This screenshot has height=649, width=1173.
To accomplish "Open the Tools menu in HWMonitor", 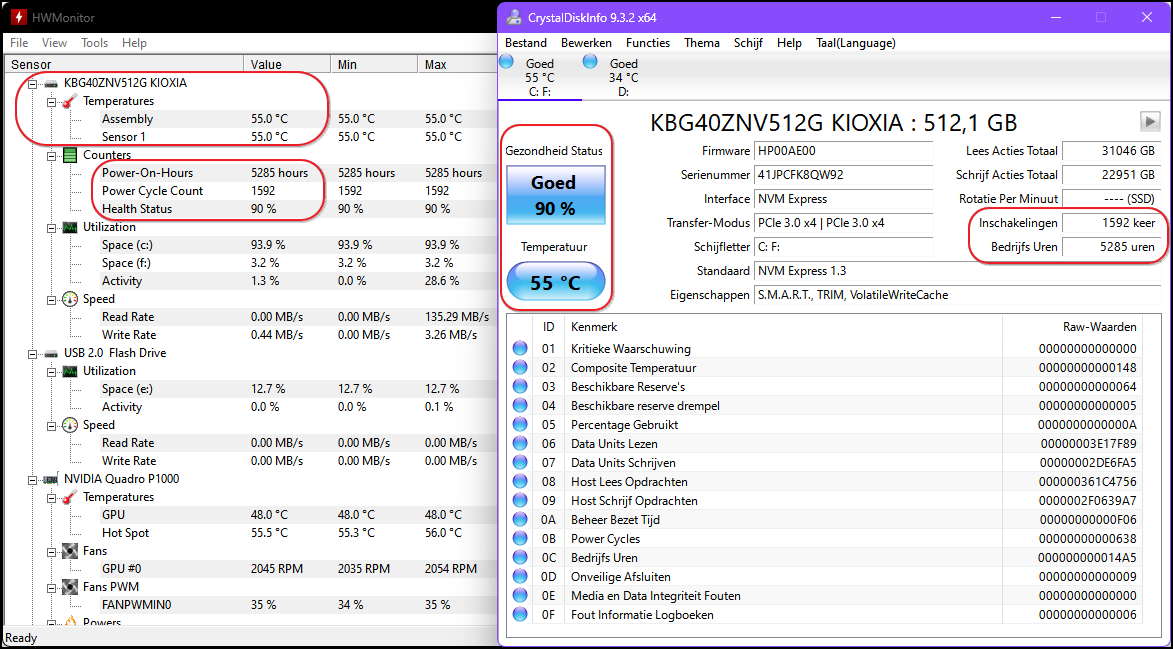I will 94,43.
